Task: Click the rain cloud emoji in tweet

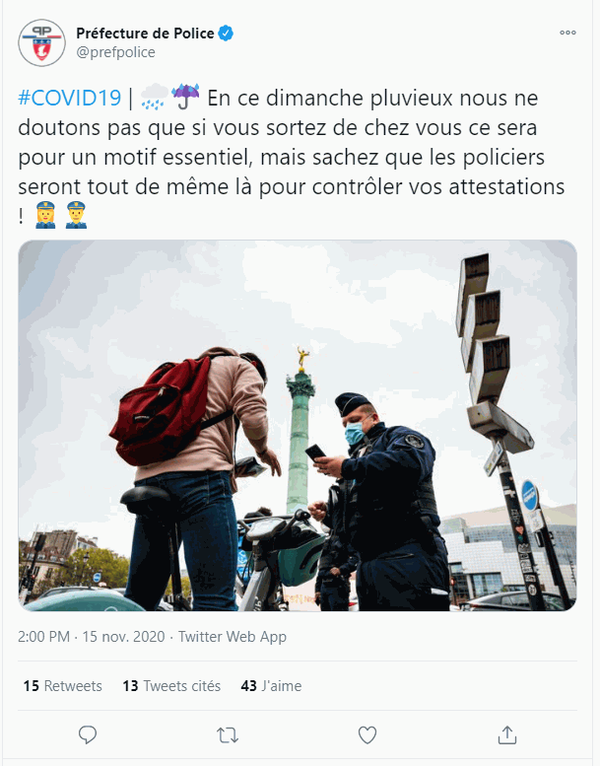Action: pos(154,97)
